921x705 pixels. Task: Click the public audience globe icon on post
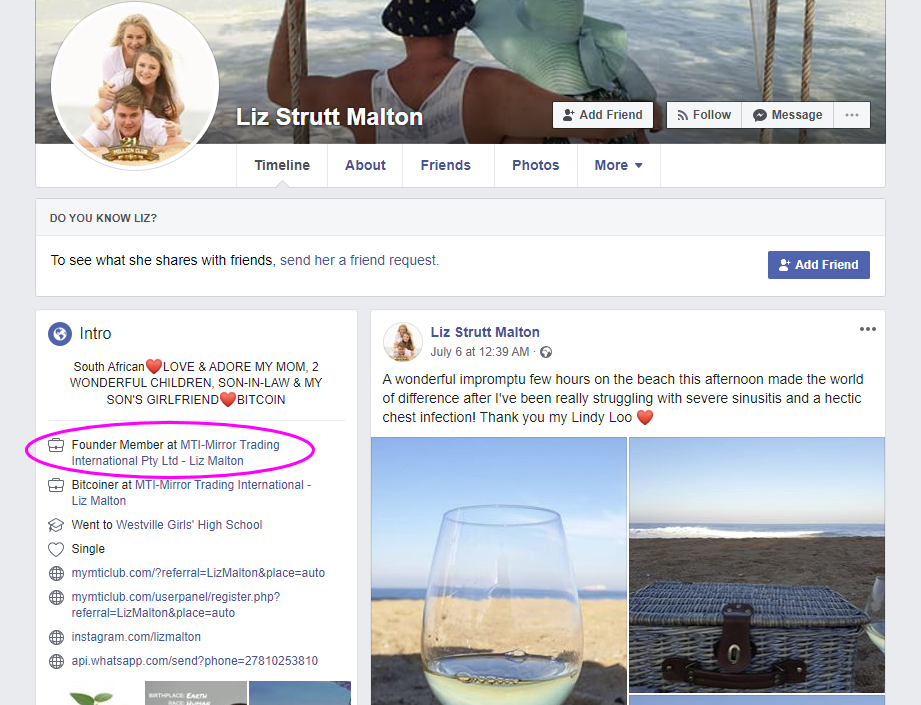[546, 352]
